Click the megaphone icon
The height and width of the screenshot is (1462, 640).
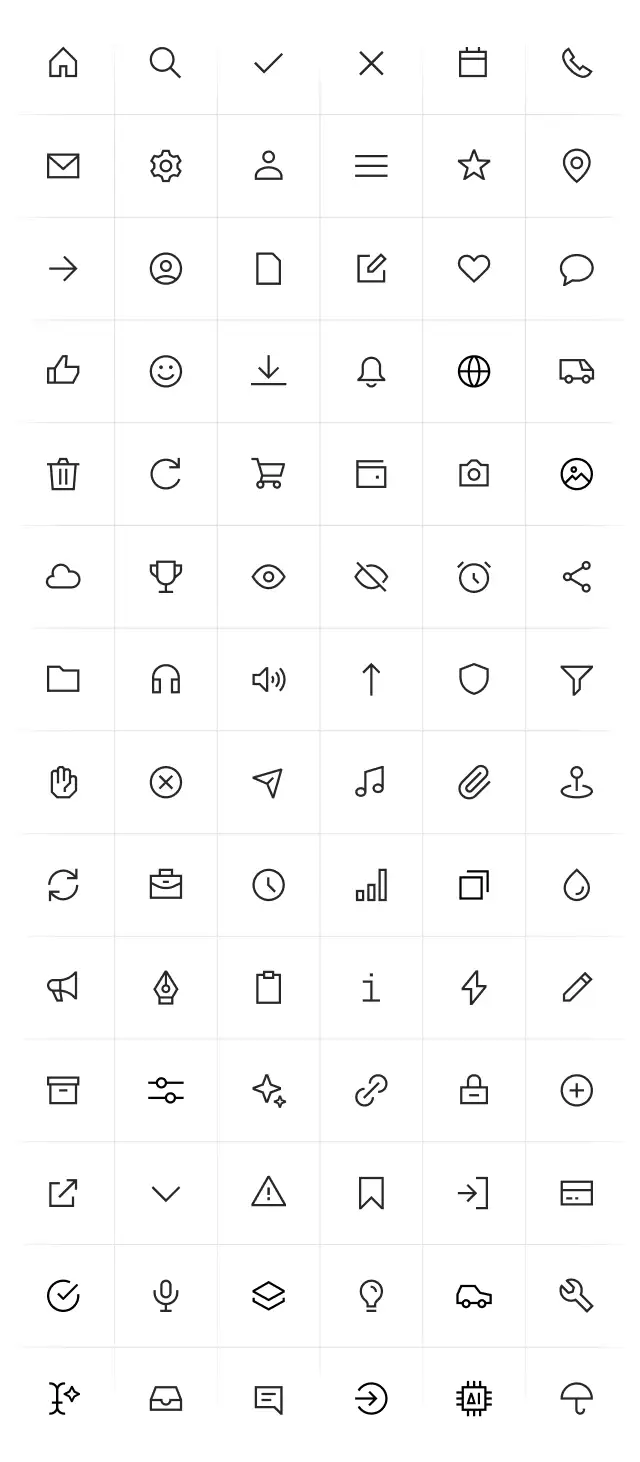click(63, 988)
